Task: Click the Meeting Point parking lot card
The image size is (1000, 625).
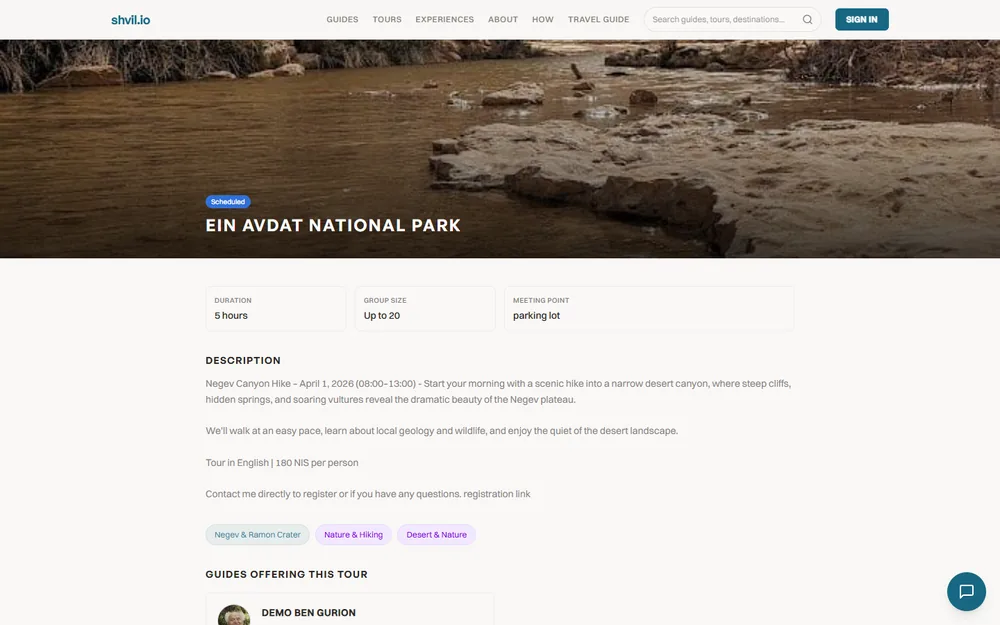Action: point(649,309)
